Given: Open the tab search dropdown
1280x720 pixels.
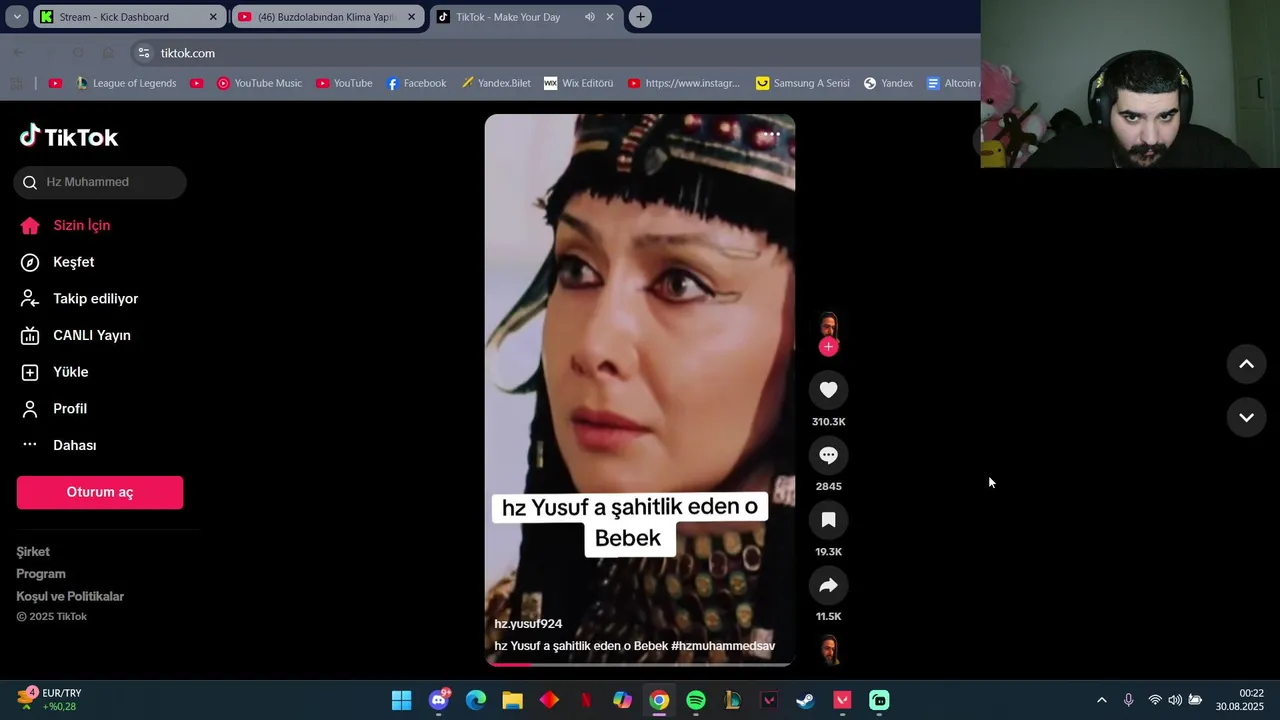Looking at the screenshot, I should click(17, 17).
